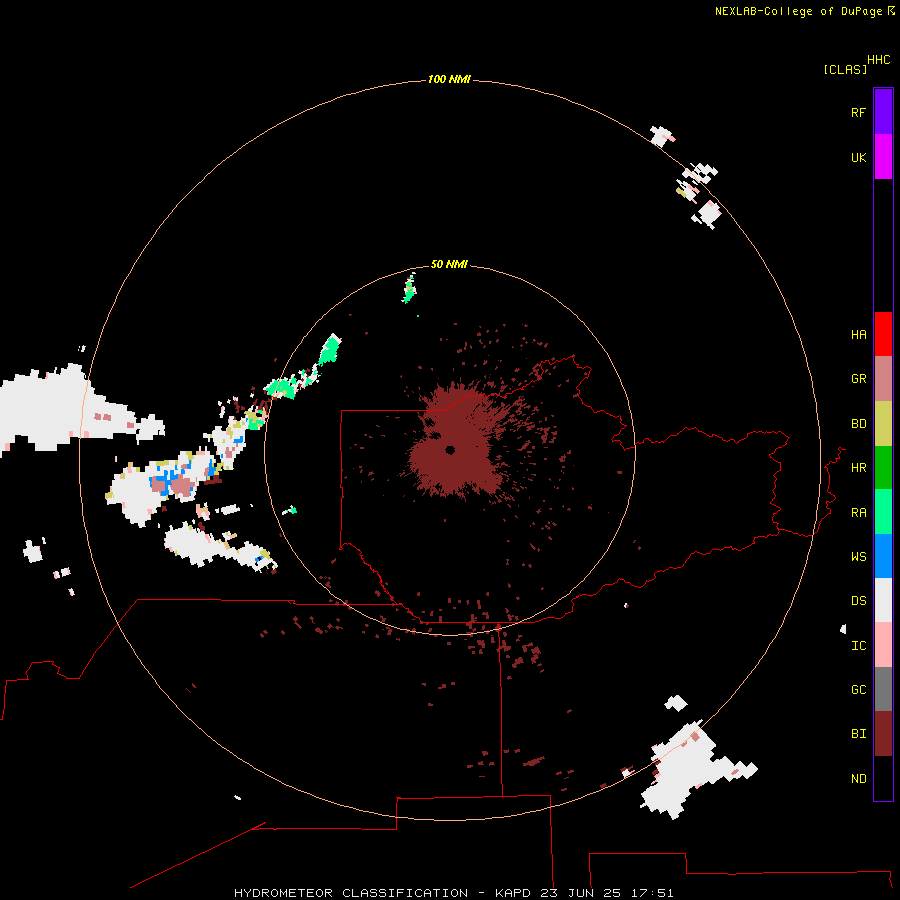
Task: Click the 23 JUN 25 date stamp
Action: point(581,893)
